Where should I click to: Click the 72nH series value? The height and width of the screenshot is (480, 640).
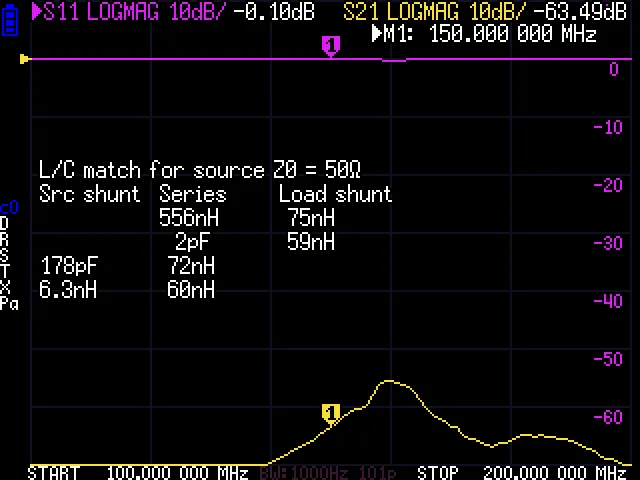tap(191, 266)
